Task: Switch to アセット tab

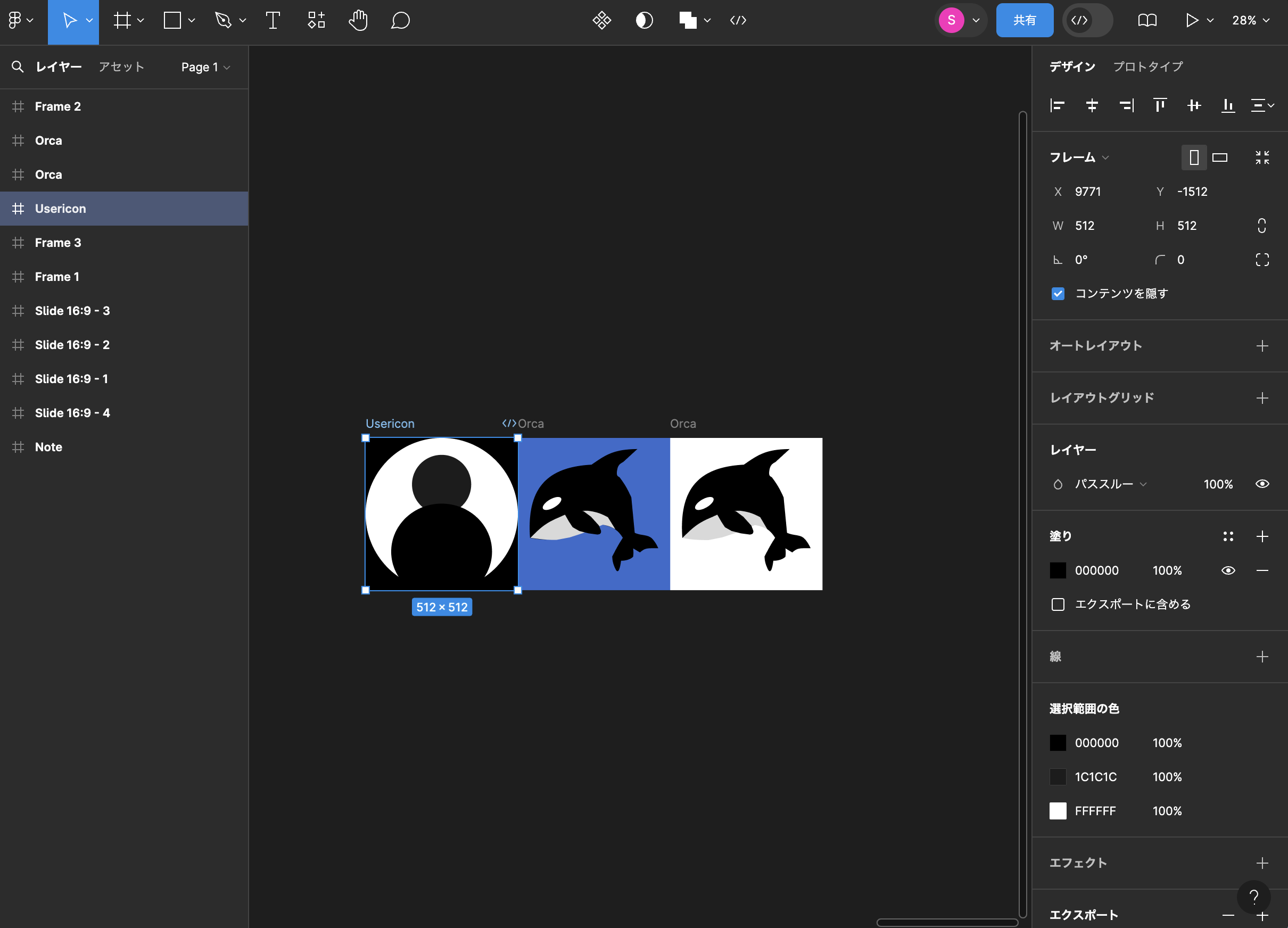Action: click(121, 67)
